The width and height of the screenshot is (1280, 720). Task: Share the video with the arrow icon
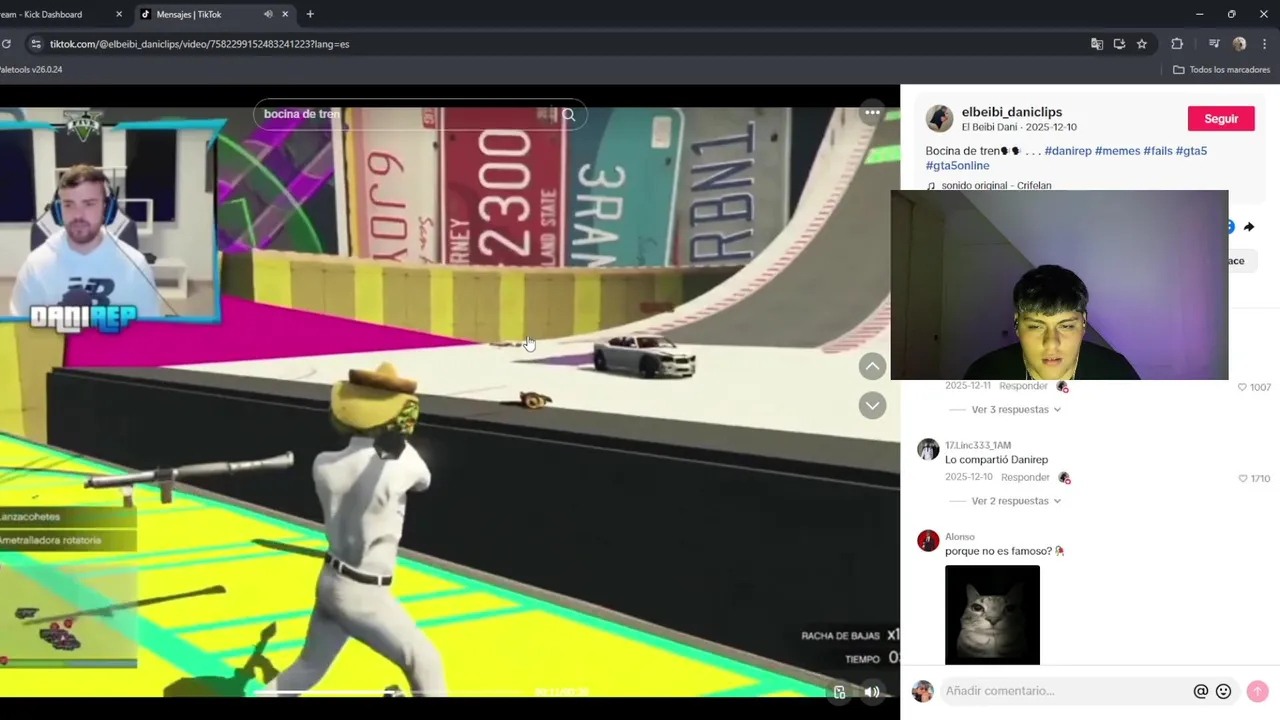pos(1249,227)
